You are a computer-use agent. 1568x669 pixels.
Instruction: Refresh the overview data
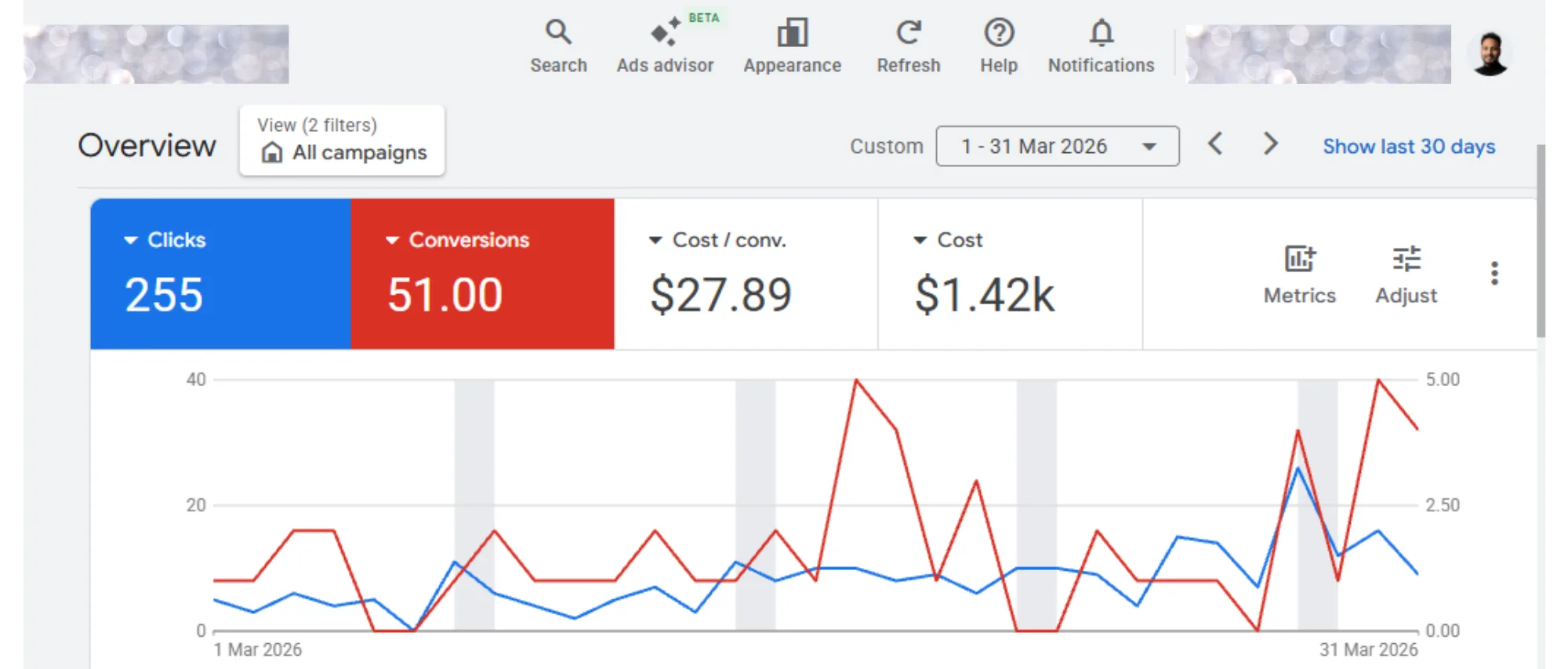click(x=908, y=47)
